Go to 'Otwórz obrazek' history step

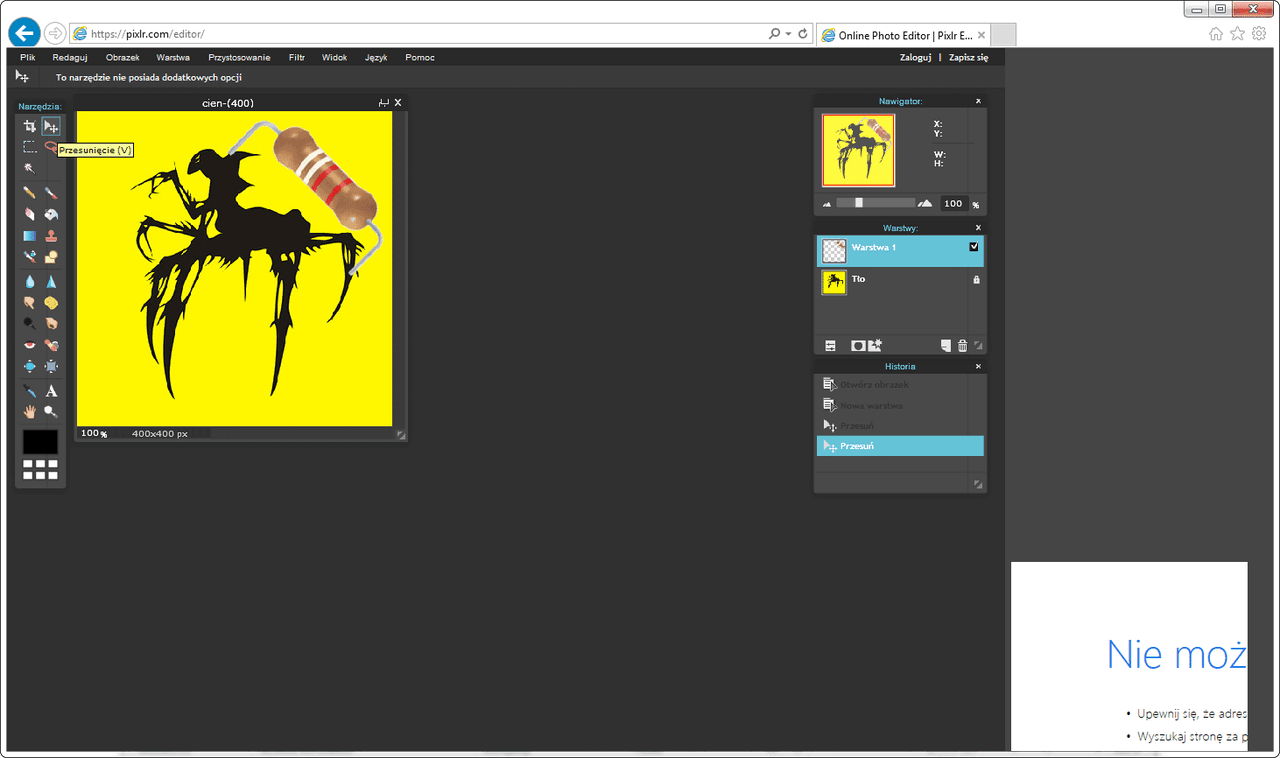pos(900,385)
